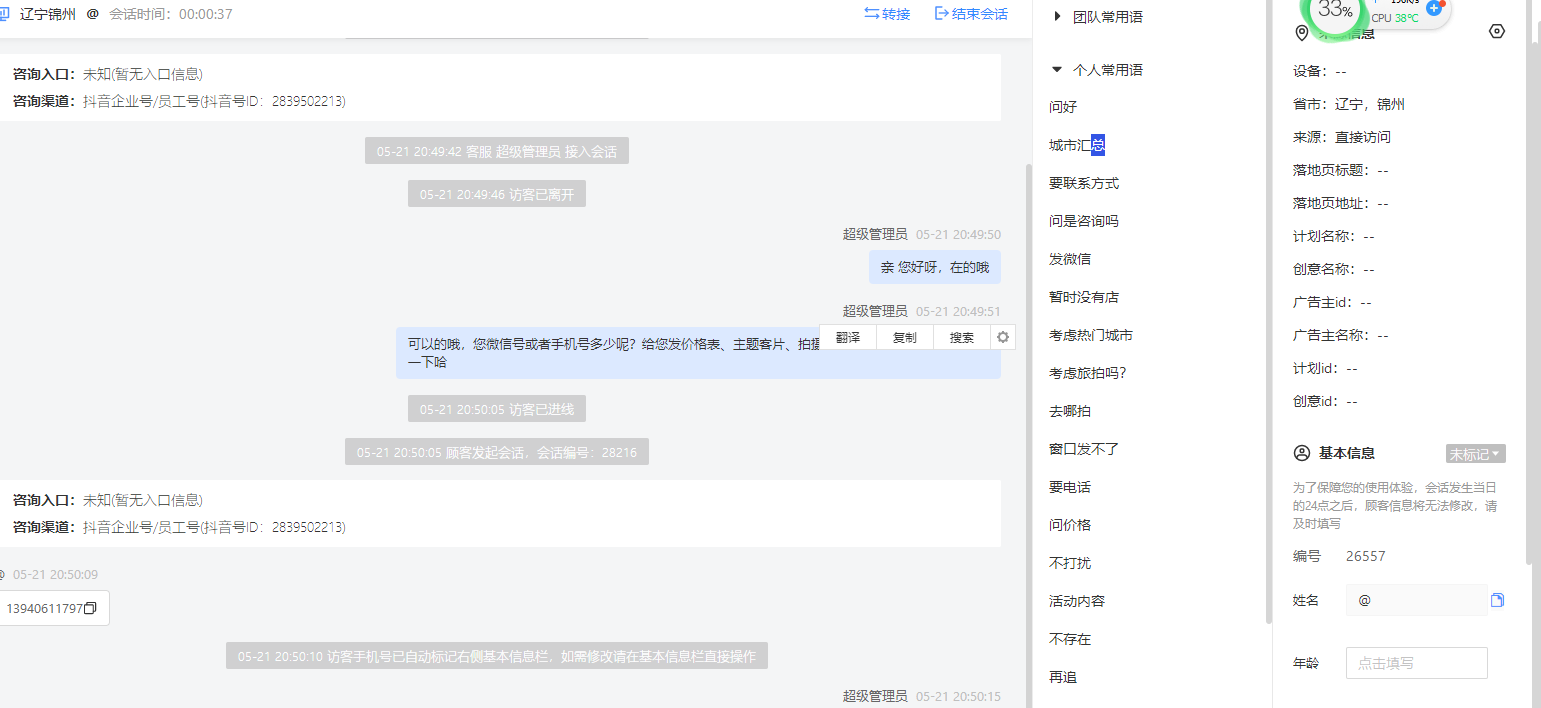Click 复制 in the message popup
The image size is (1541, 708).
[x=905, y=338]
